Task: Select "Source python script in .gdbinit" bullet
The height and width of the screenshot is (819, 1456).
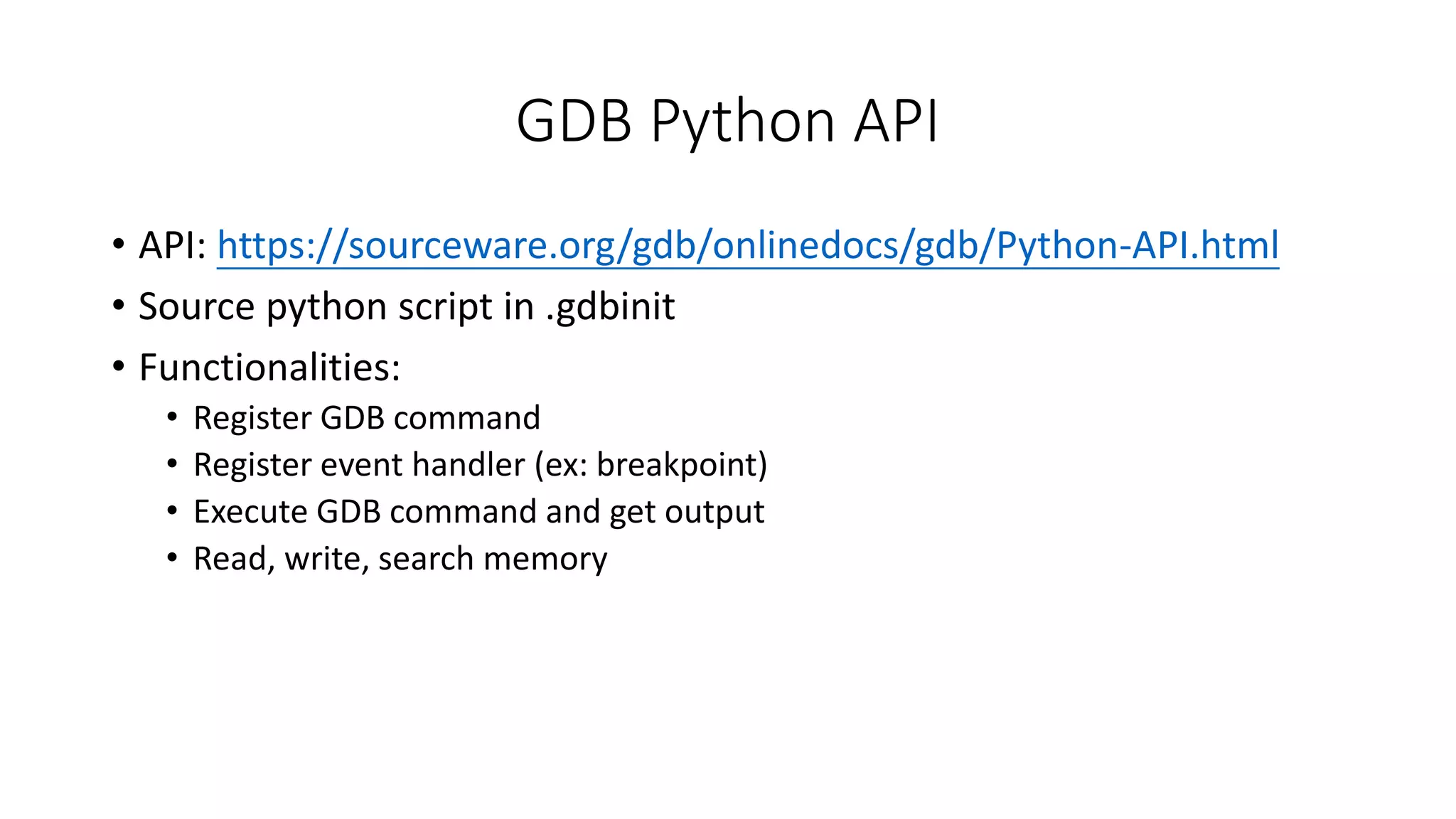Action: [x=407, y=307]
